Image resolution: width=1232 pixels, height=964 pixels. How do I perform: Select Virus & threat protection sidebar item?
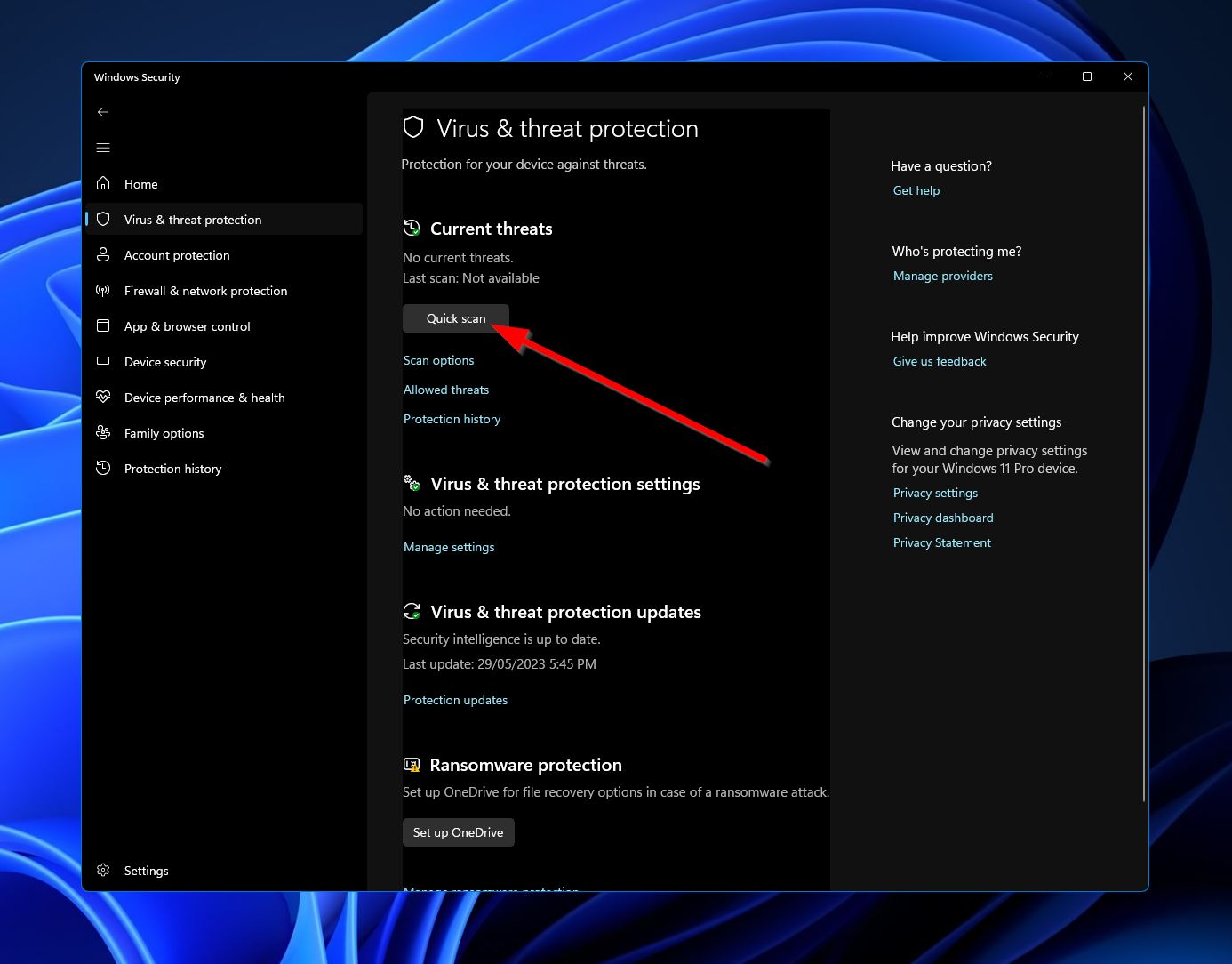[224, 219]
